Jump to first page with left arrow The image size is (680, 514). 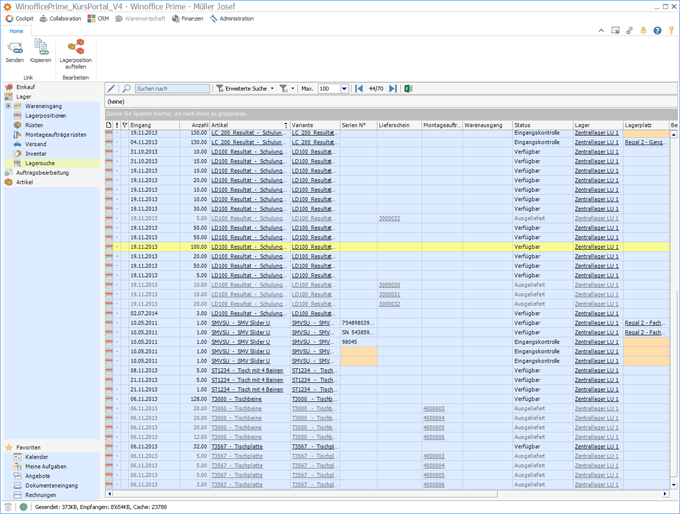[x=359, y=88]
